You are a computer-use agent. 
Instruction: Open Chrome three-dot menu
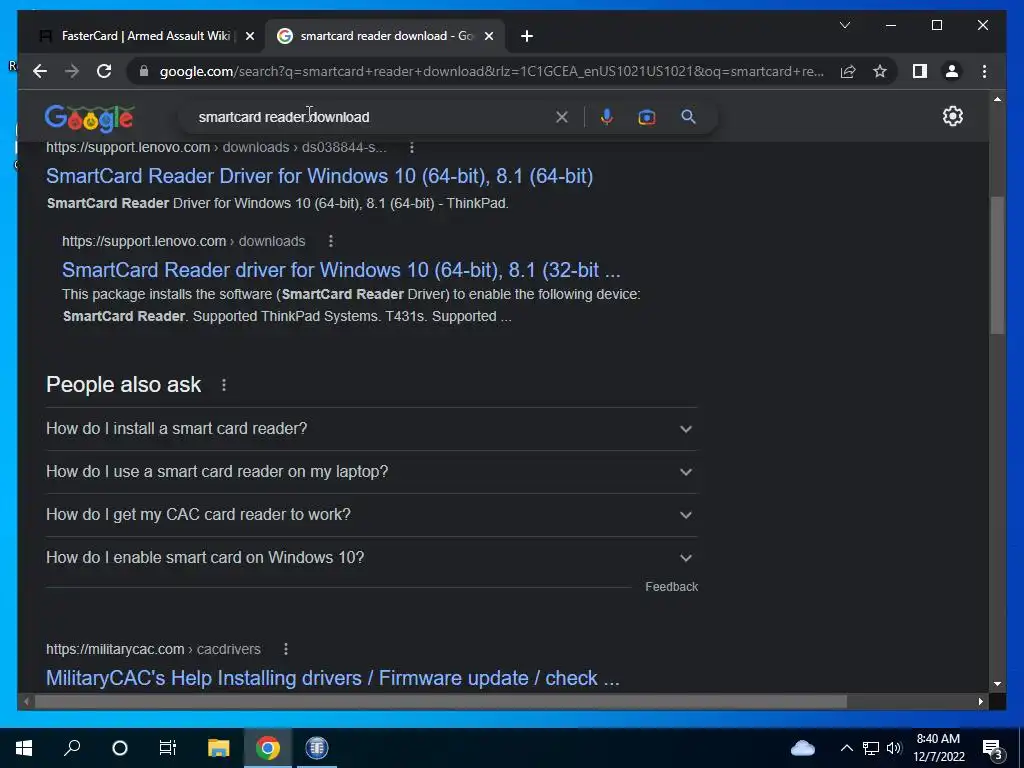point(984,71)
